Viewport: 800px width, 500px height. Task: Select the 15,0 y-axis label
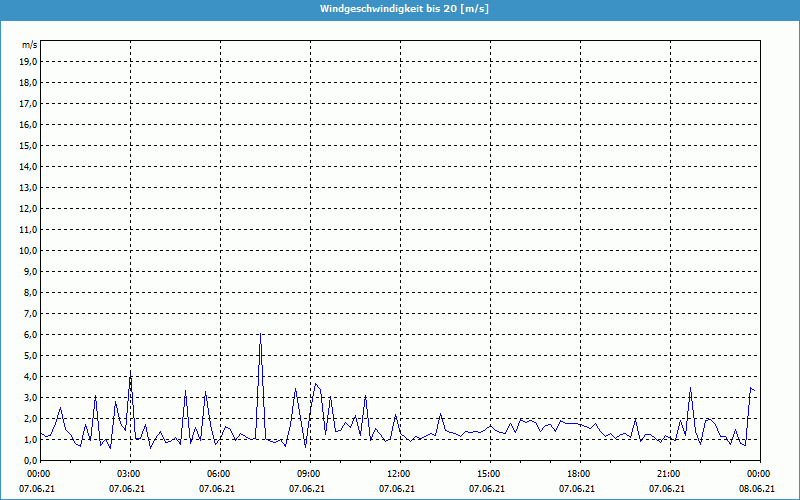click(28, 145)
